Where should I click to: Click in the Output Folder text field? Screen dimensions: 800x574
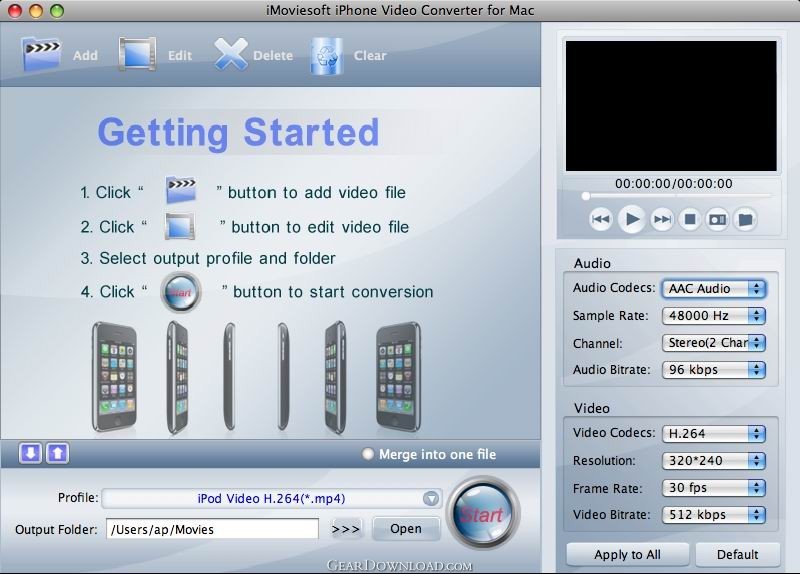[212, 529]
